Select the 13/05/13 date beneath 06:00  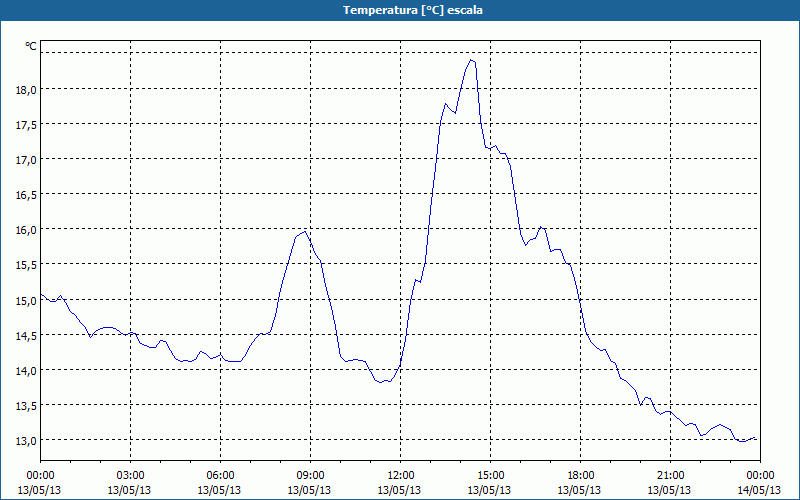[x=219, y=490]
